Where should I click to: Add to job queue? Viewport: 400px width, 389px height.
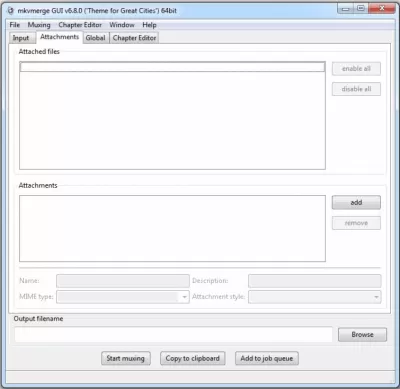[x=267, y=358]
